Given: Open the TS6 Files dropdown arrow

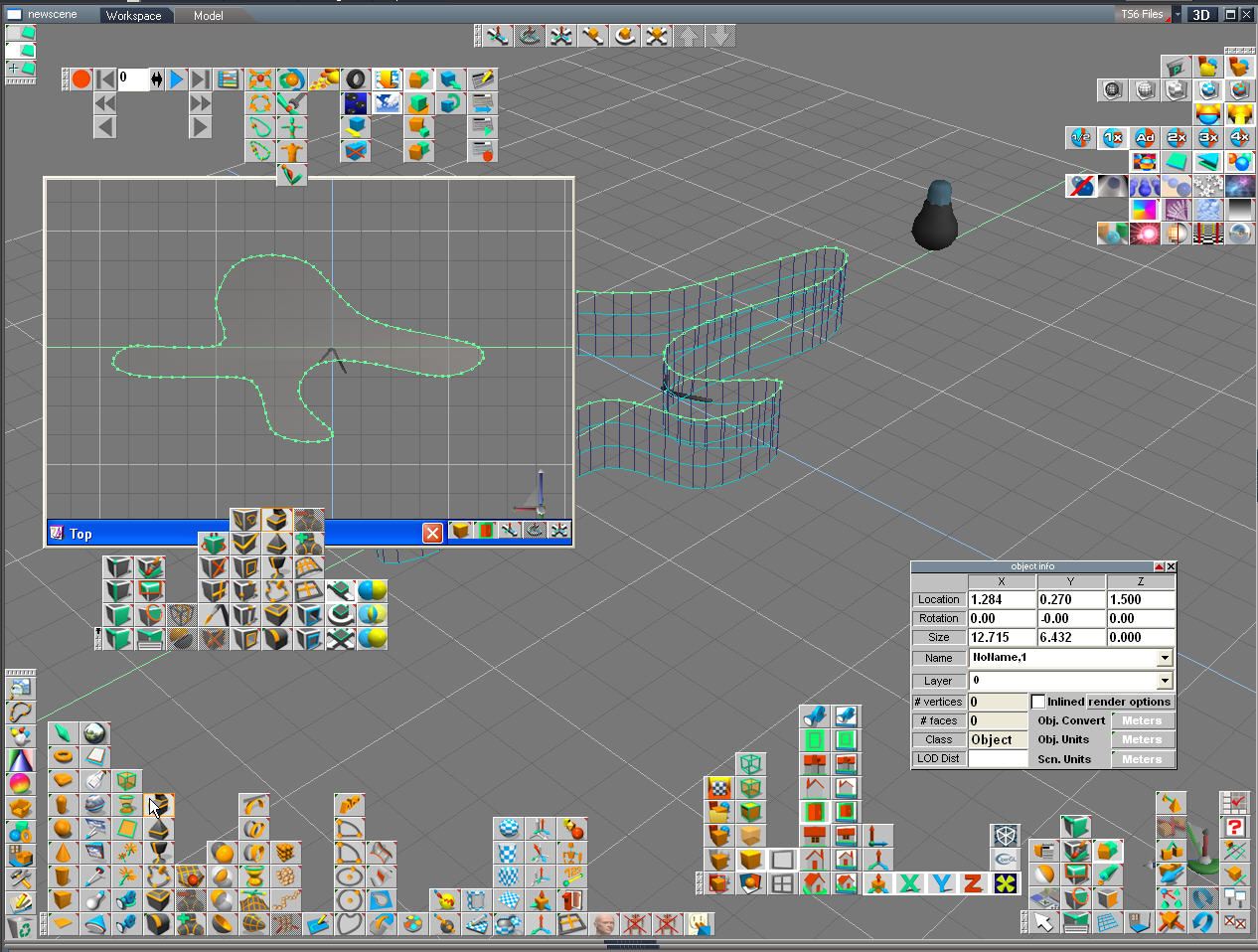Looking at the screenshot, I should point(1178,15).
